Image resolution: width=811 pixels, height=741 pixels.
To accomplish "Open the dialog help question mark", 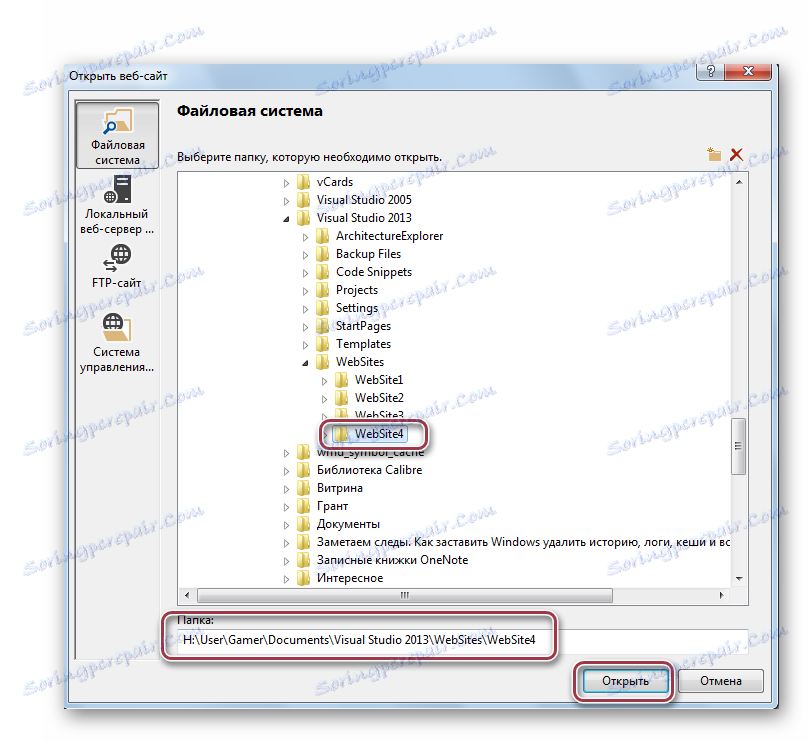I will [x=711, y=71].
